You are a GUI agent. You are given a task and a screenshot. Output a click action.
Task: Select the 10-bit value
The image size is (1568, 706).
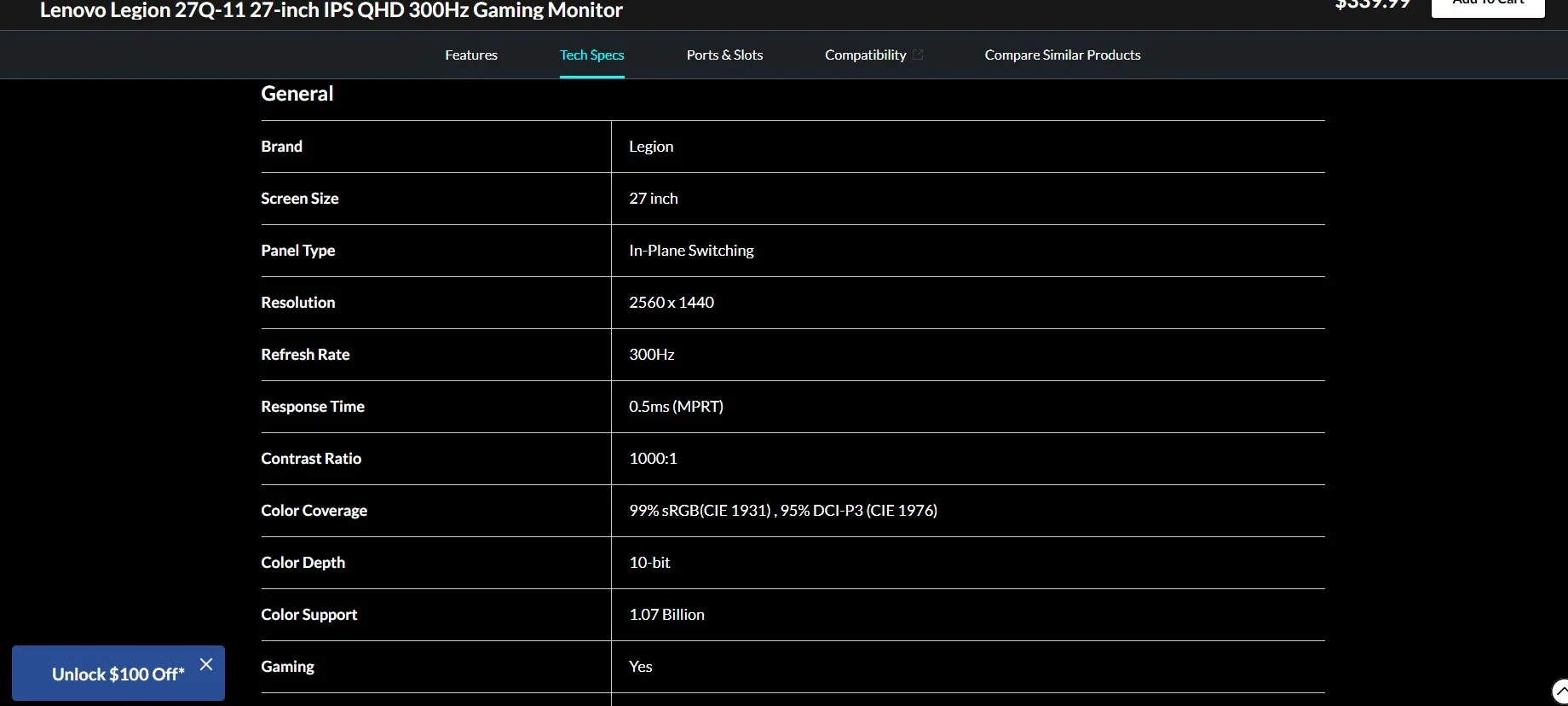649,563
